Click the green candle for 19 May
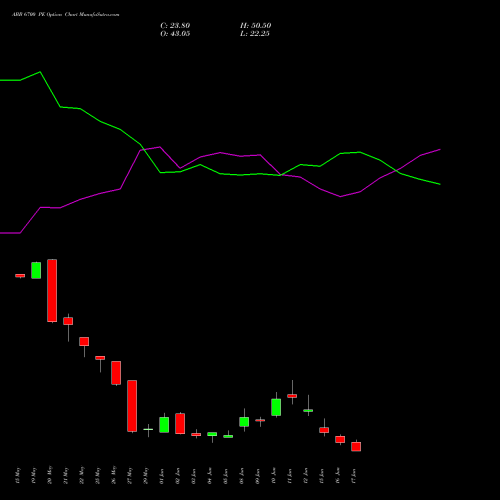 tap(36, 270)
